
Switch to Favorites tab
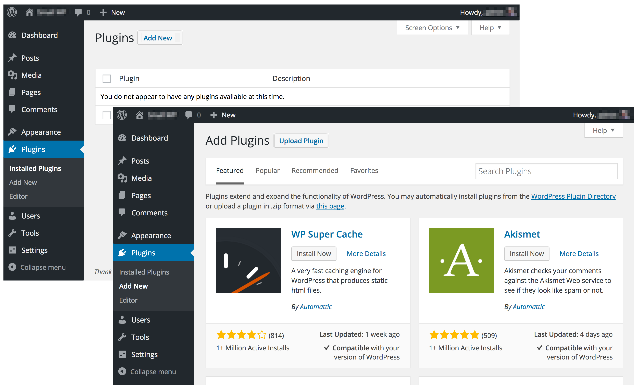pyautogui.click(x=364, y=171)
